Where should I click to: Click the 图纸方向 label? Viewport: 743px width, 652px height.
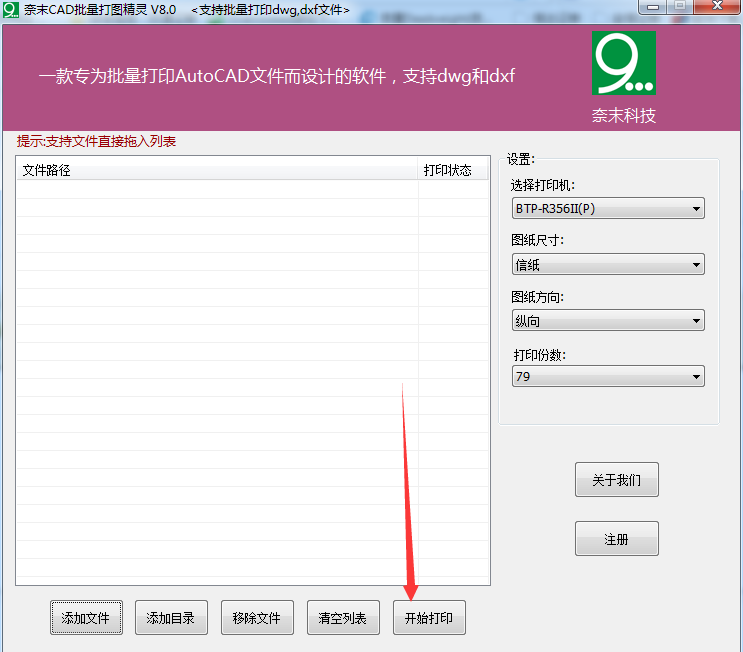[537, 297]
